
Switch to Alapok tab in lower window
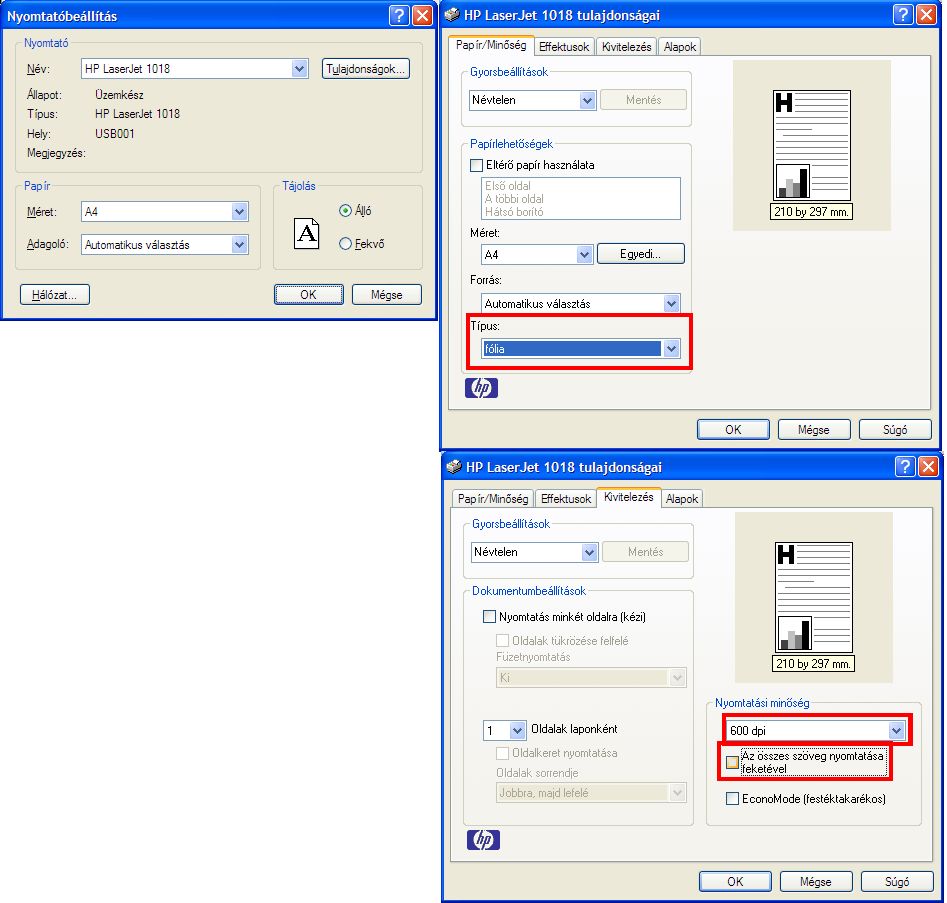(x=682, y=498)
